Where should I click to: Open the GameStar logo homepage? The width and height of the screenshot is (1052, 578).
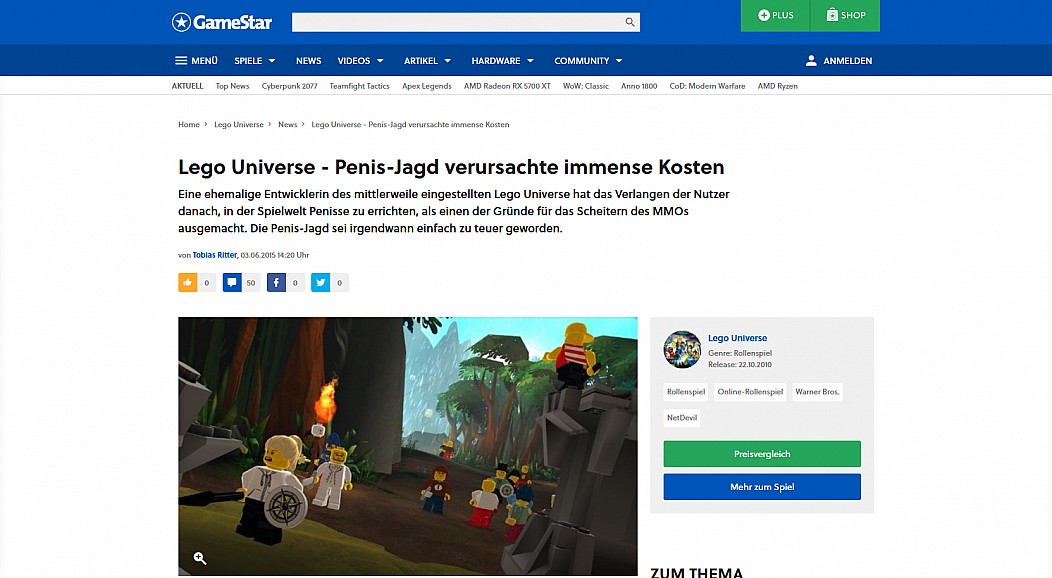pyautogui.click(x=222, y=22)
